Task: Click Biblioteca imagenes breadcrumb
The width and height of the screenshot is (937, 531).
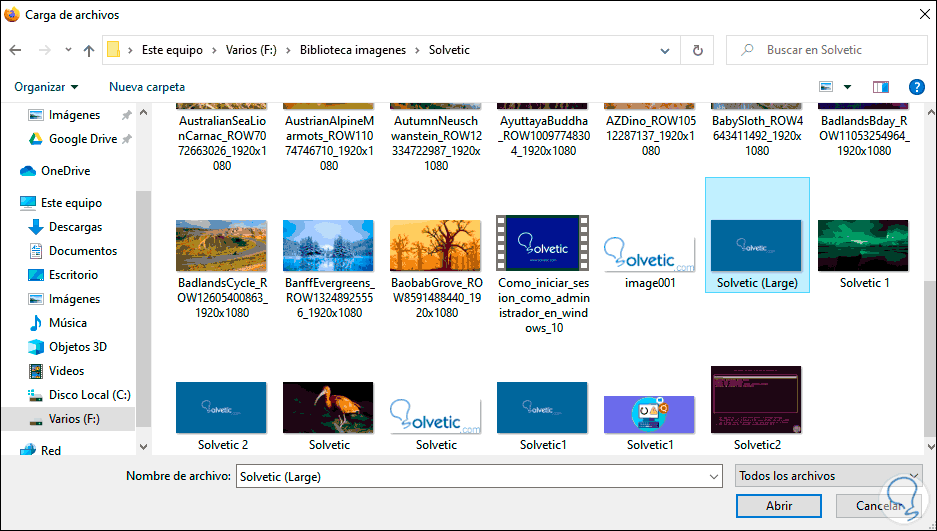Action: (x=353, y=50)
